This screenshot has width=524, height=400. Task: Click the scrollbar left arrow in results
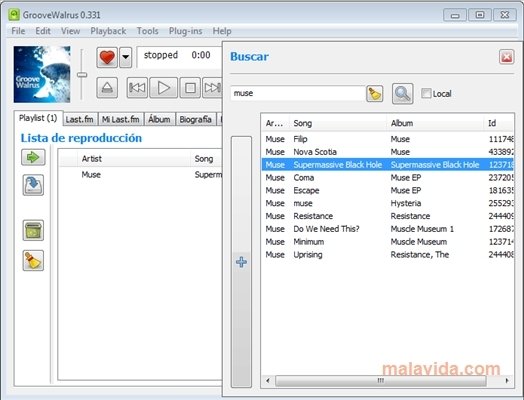coord(268,381)
